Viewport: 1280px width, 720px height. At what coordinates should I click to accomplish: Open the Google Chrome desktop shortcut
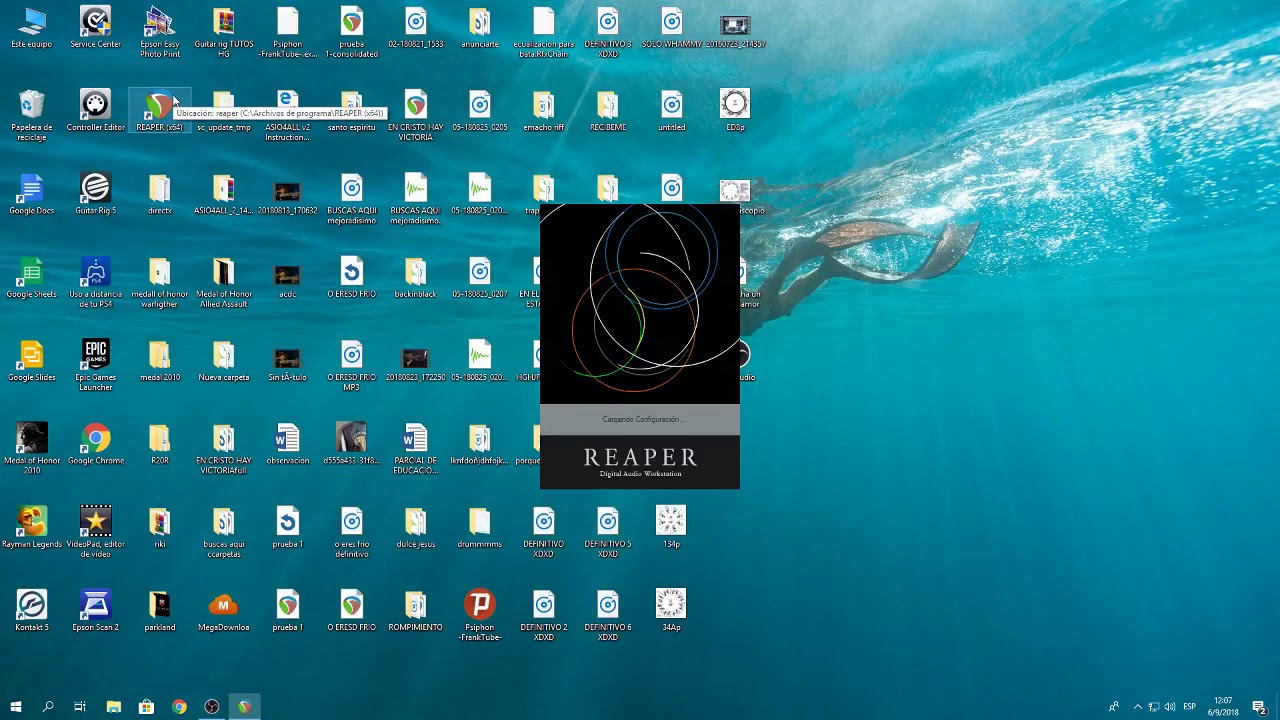tap(96, 444)
